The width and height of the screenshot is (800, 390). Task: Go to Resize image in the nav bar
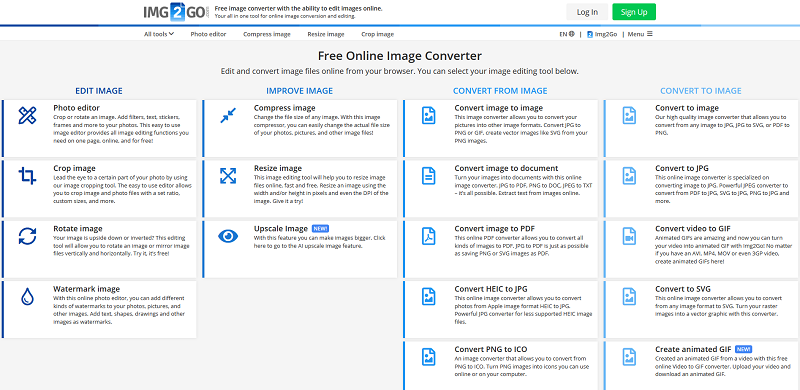point(326,34)
